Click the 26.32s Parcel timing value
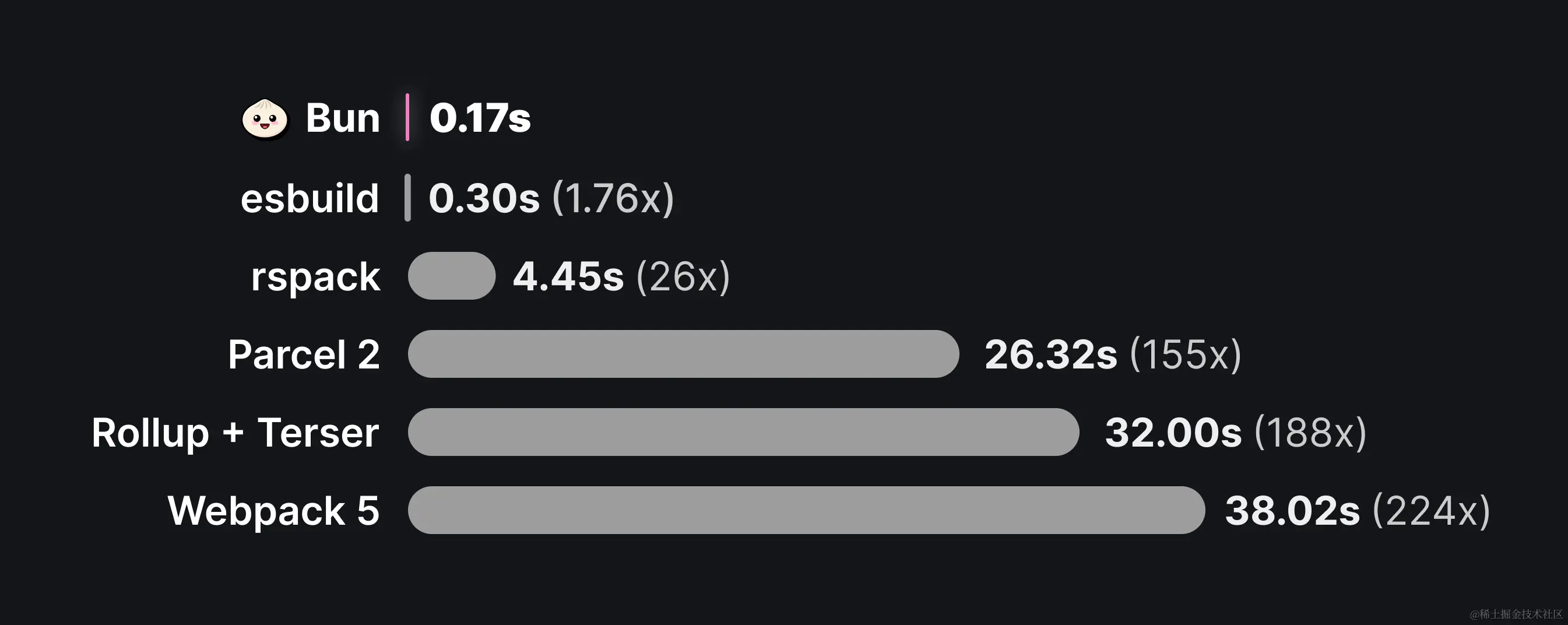 tap(1051, 354)
